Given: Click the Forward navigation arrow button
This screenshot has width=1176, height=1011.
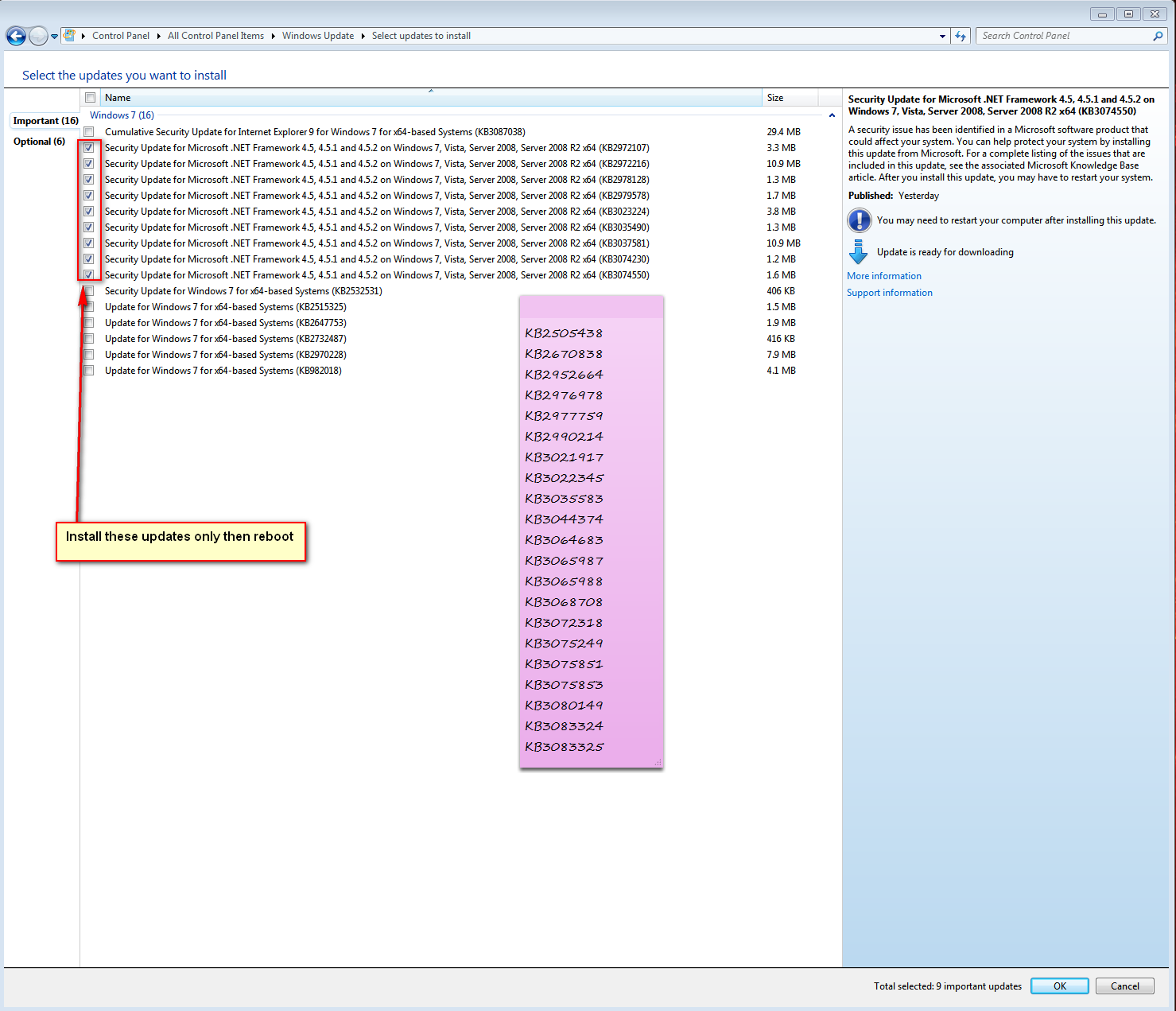Looking at the screenshot, I should (x=38, y=36).
